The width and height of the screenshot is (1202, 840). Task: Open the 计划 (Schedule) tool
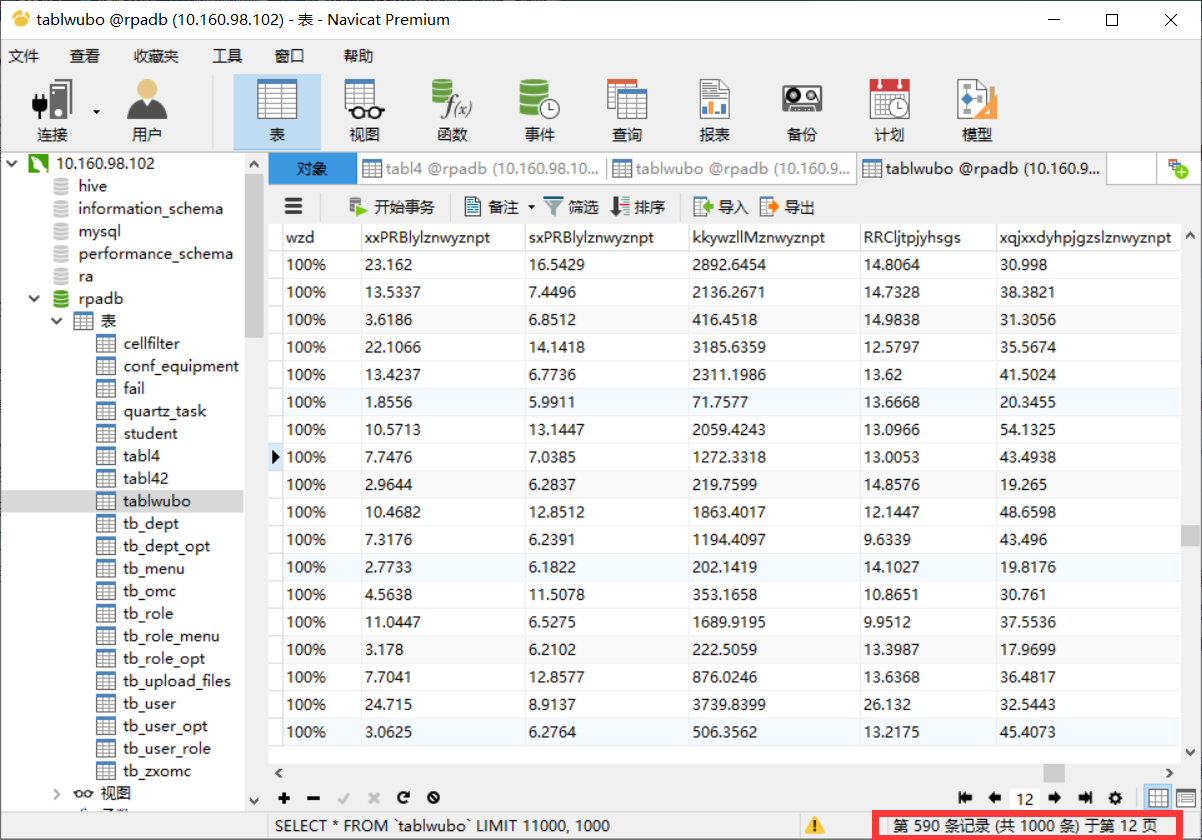pyautogui.click(x=888, y=108)
